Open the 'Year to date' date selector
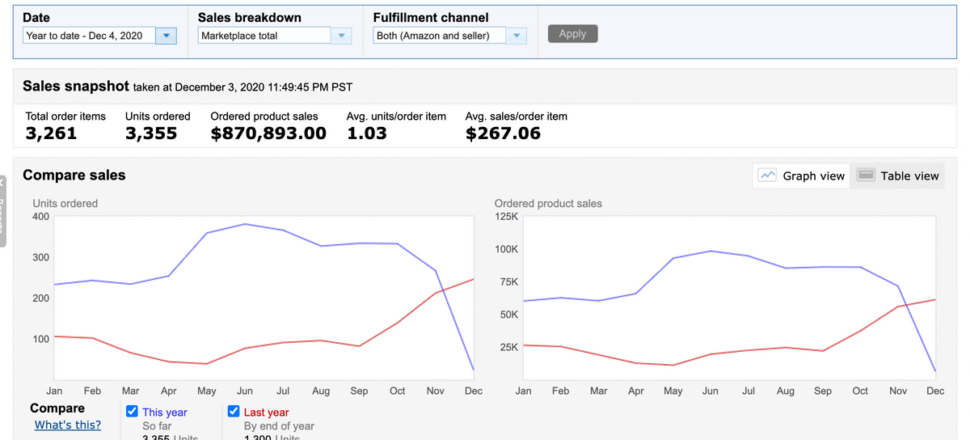 [89, 35]
